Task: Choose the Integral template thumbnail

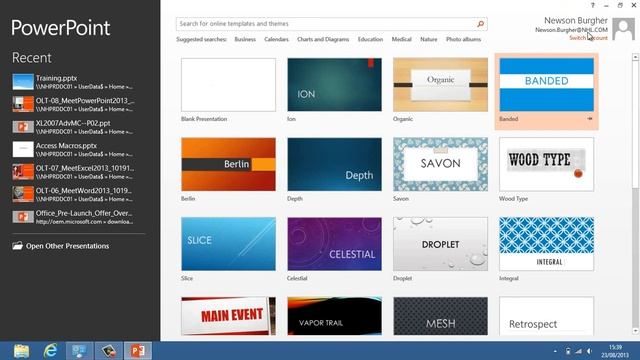Action: (x=547, y=244)
